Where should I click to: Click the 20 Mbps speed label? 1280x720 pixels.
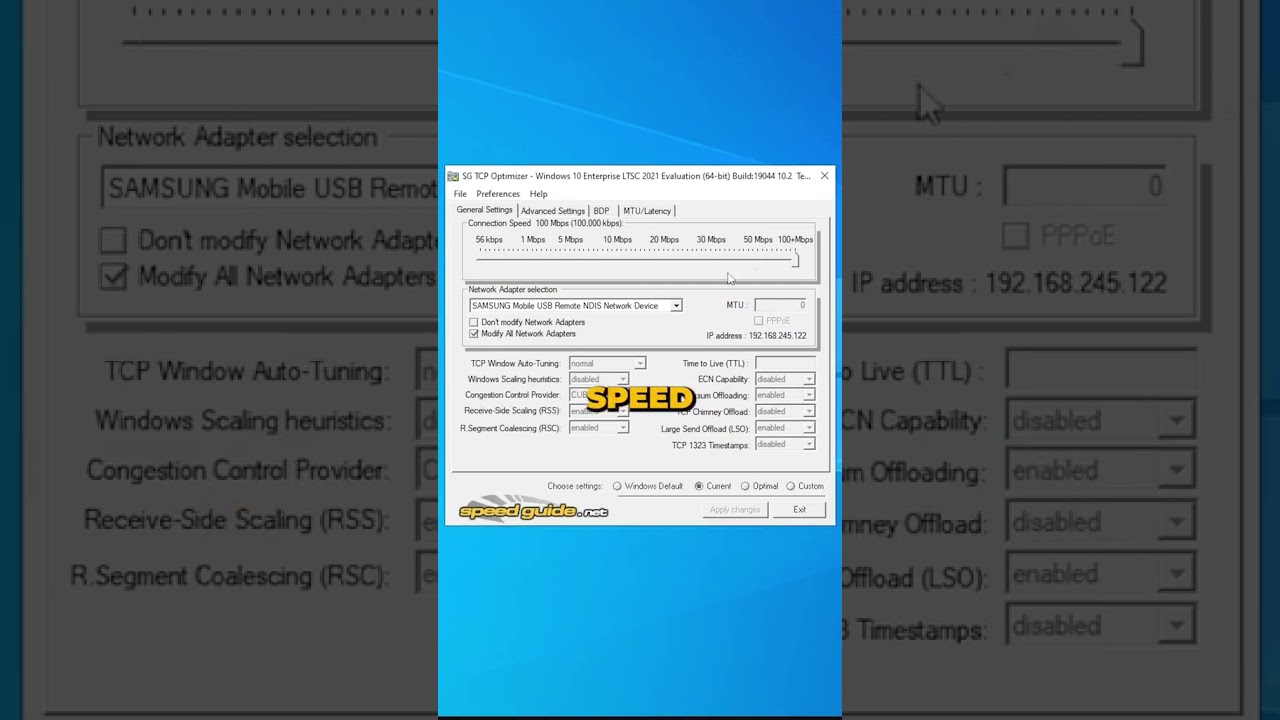[x=664, y=240]
